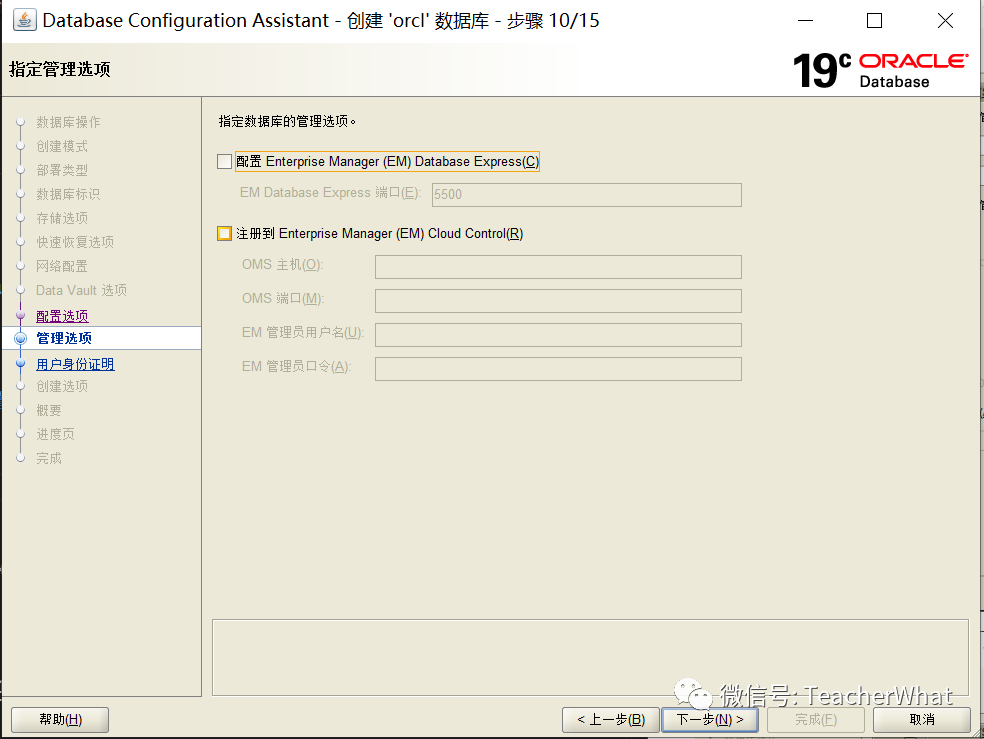984x739 pixels.
Task: Select the 概要 step in the sidebar
Action: coord(47,410)
